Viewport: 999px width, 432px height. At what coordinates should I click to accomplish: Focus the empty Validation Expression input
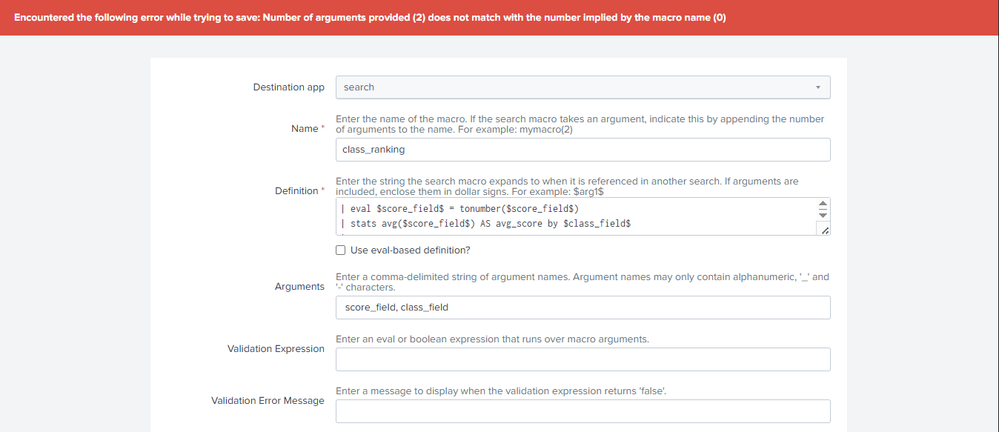point(582,360)
